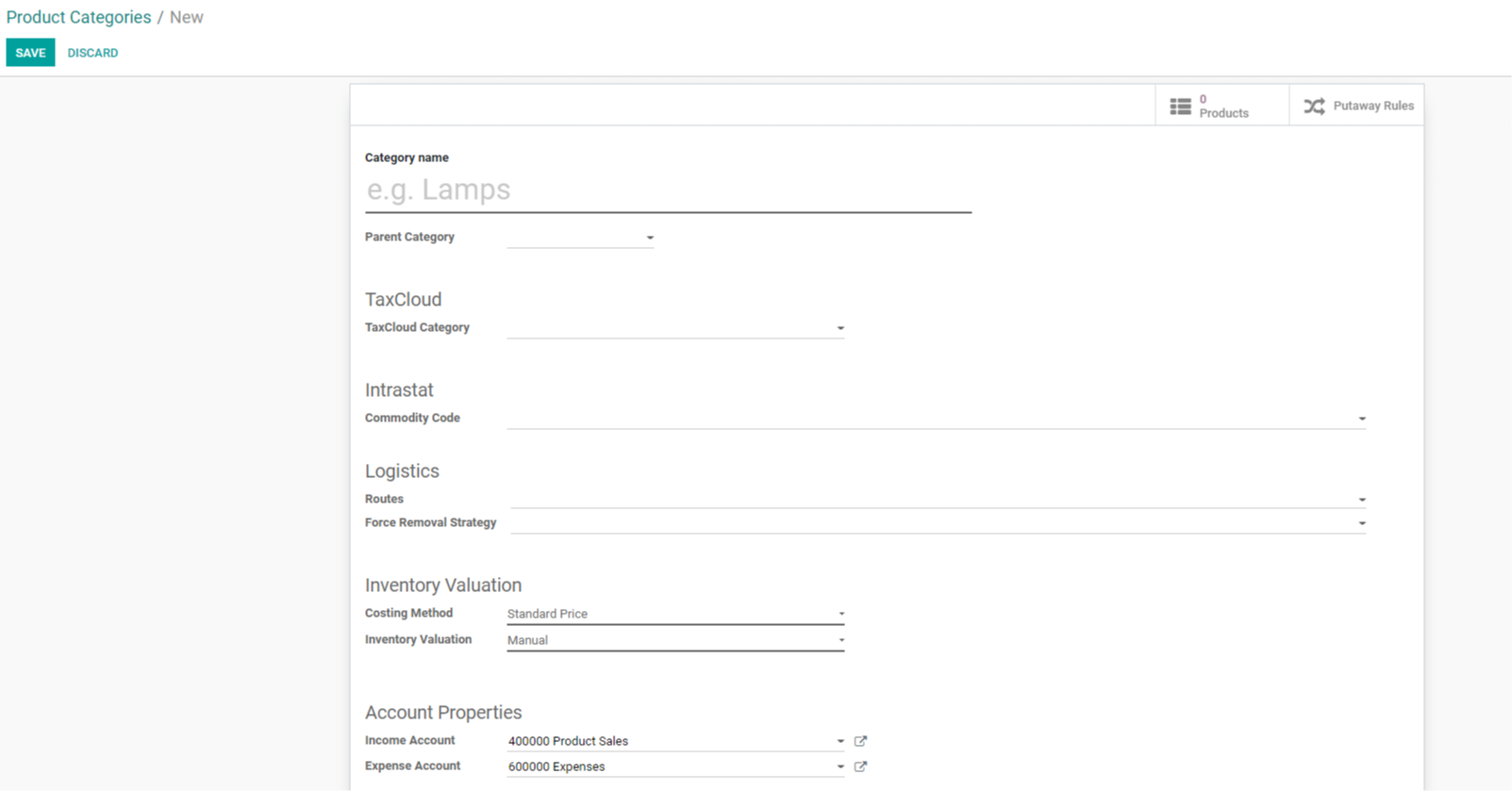Expand the Parent Category dropdown
Viewport: 1512px width, 791px height.
pyautogui.click(x=650, y=238)
